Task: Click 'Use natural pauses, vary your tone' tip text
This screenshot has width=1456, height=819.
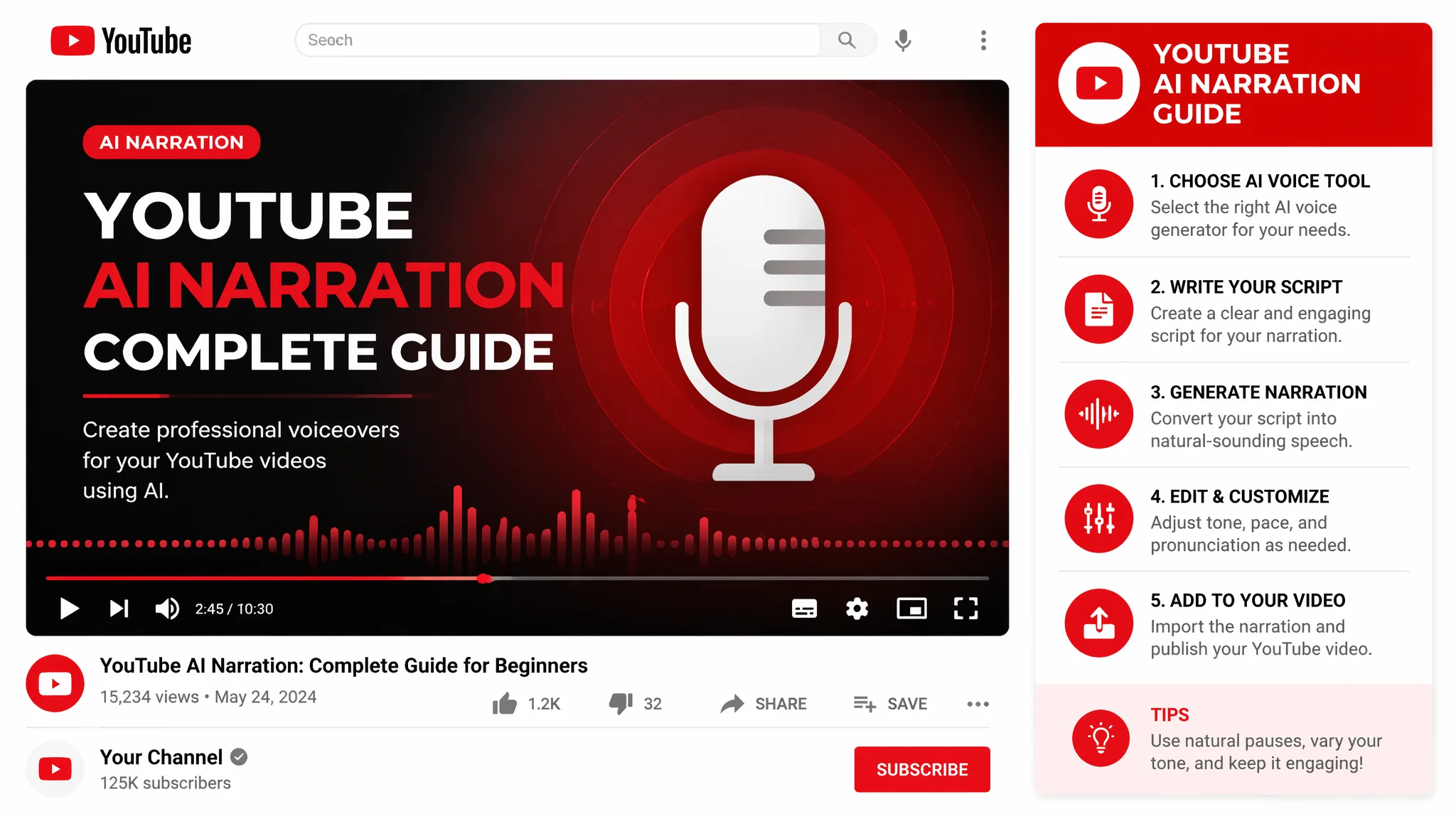Action: tap(1266, 752)
